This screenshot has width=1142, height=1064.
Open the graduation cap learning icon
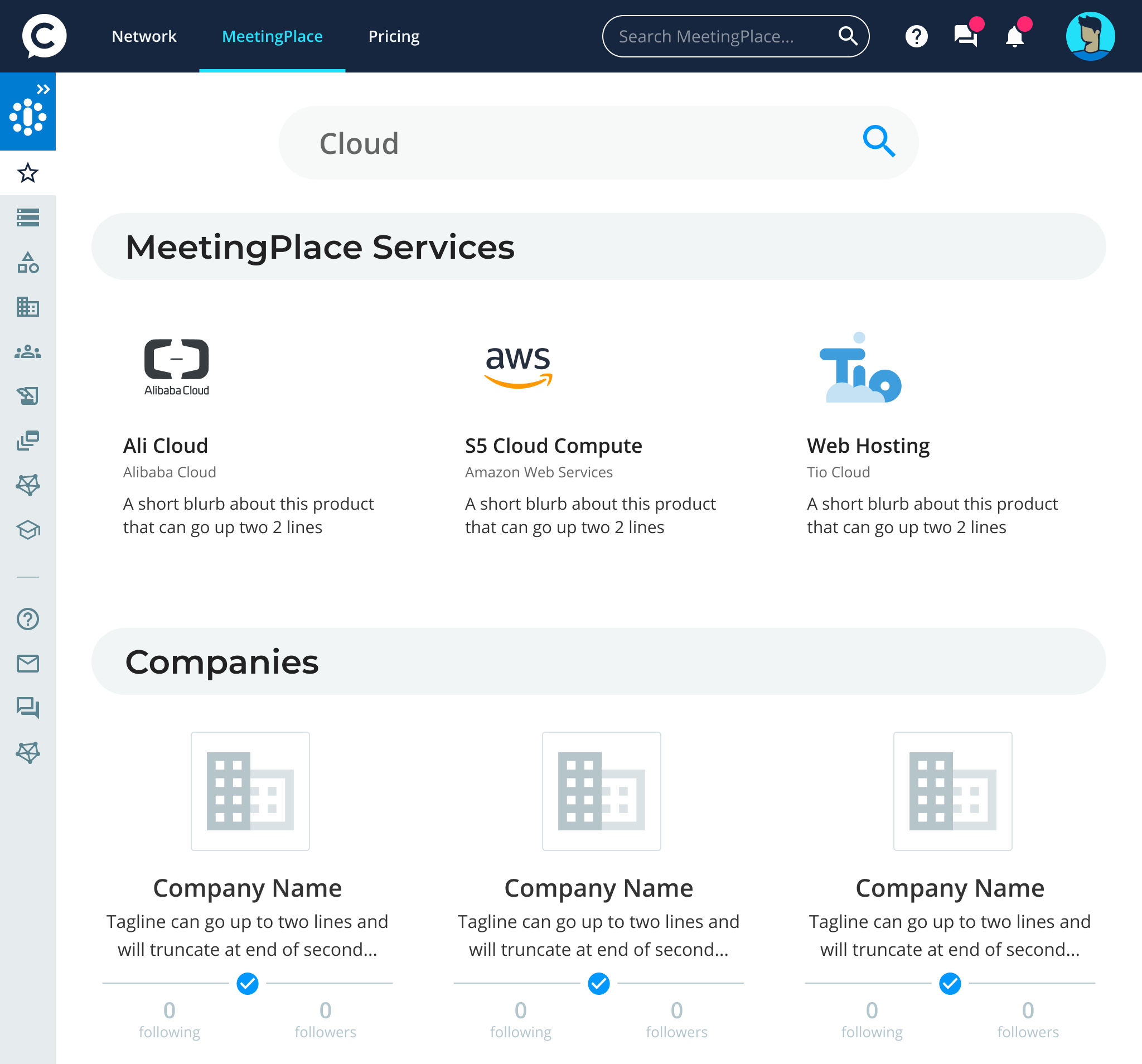(27, 530)
